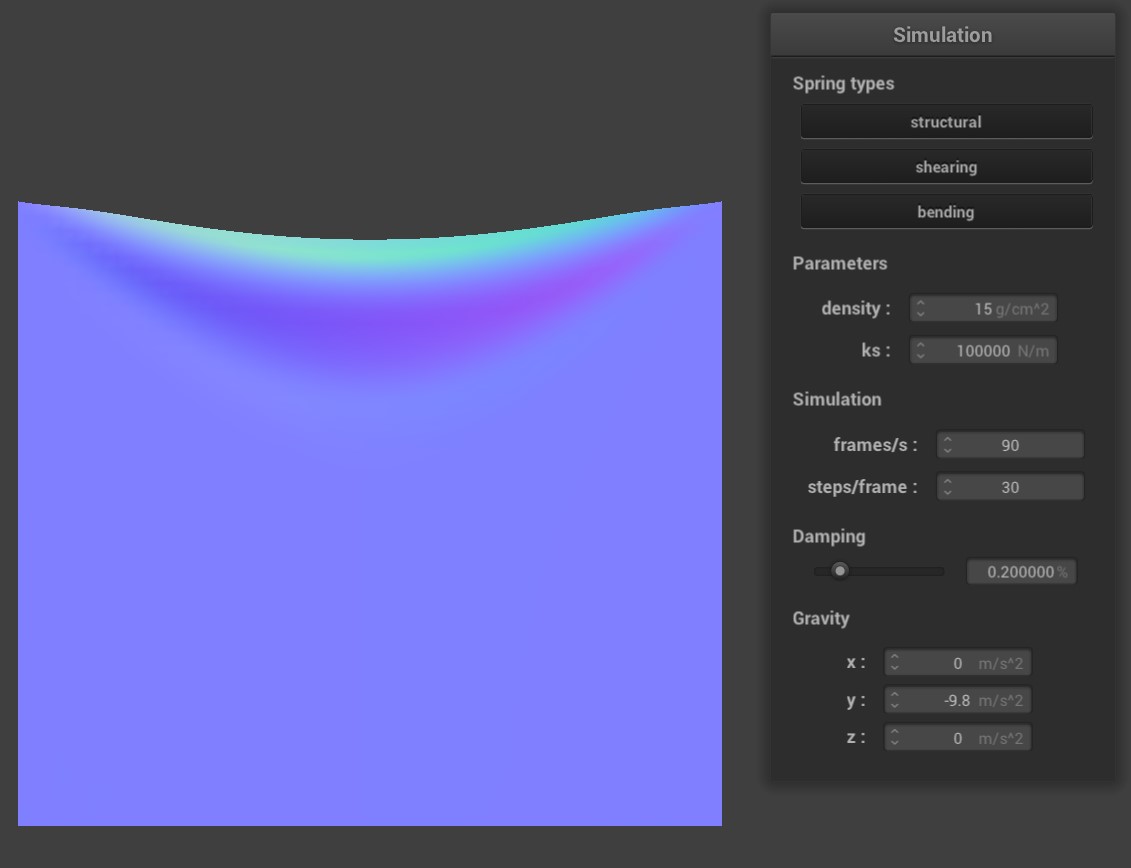Click the ks value field showing 100000

tap(980, 351)
